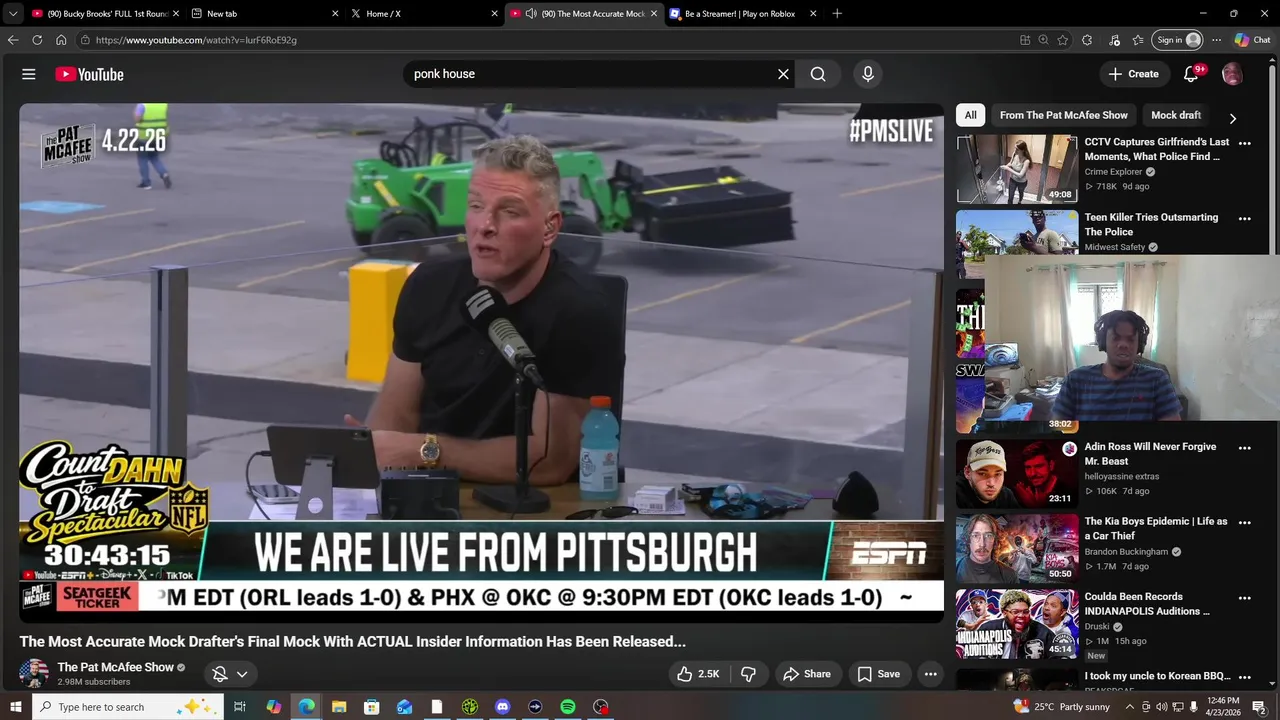
Task: Submit the search with the magnifier button
Action: click(818, 74)
